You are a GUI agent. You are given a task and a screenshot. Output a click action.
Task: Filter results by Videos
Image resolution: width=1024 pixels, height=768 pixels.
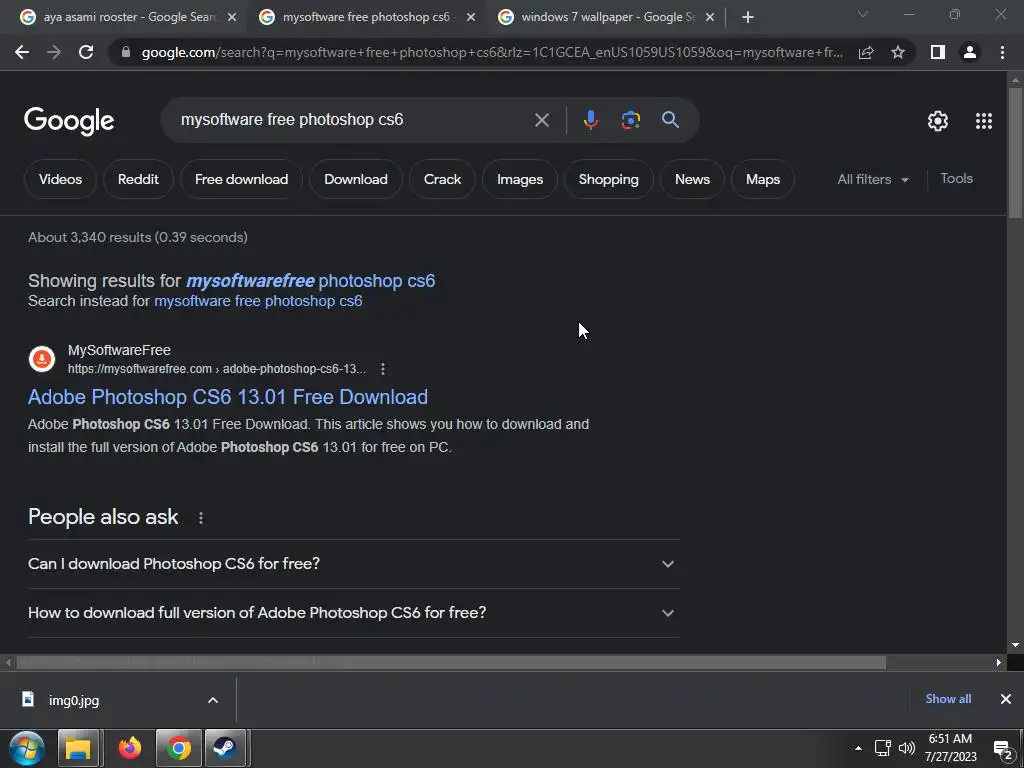[60, 179]
